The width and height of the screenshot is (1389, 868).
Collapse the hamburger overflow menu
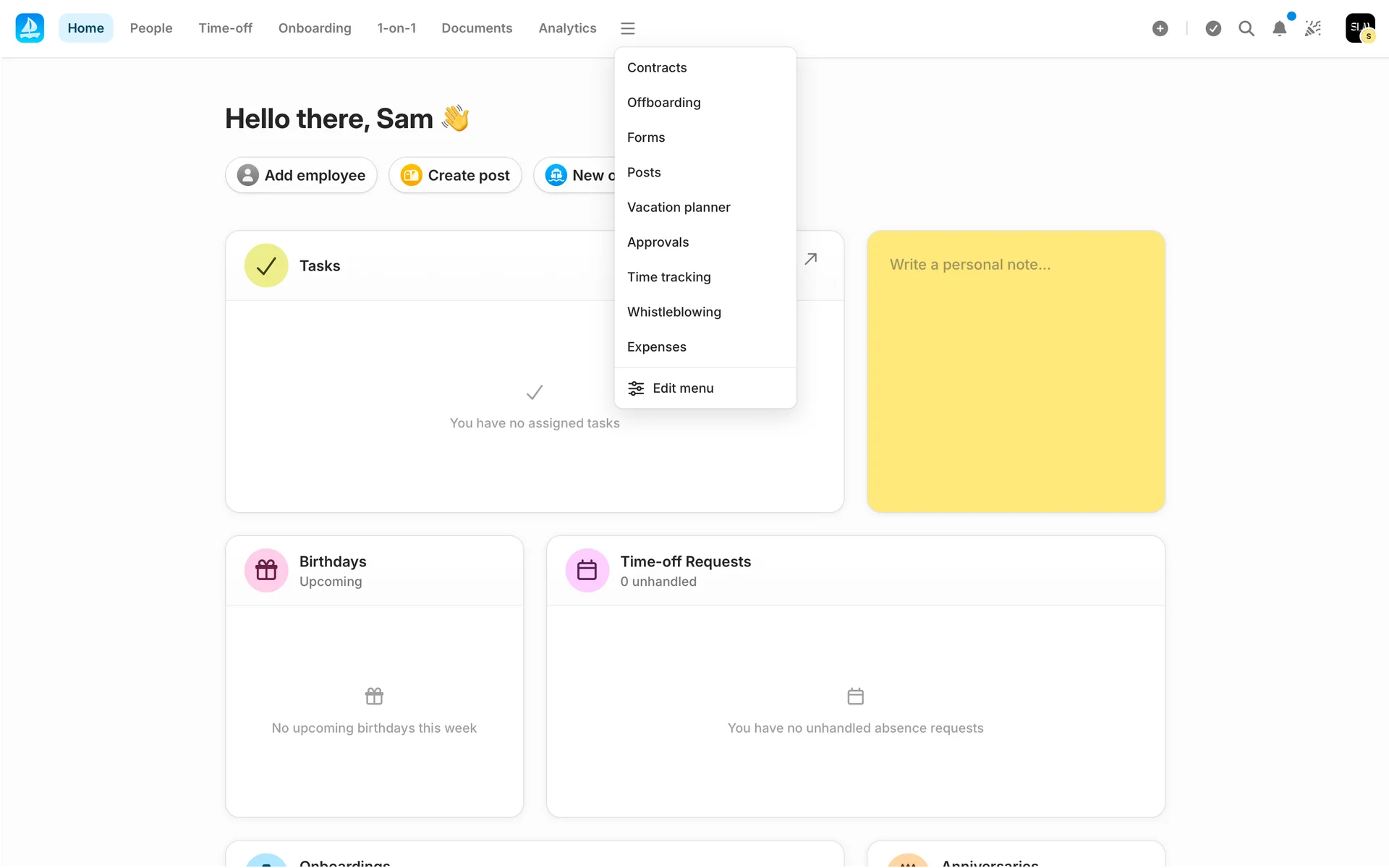627,28
